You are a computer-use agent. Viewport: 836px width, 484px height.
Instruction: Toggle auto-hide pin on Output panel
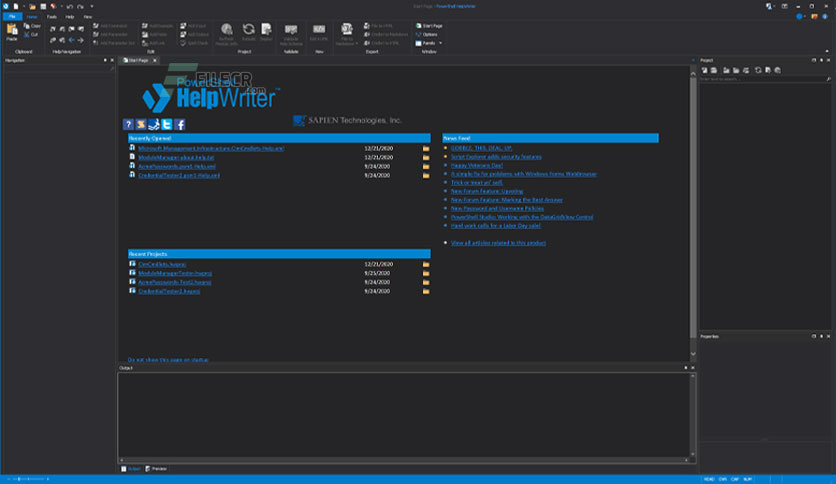point(686,367)
